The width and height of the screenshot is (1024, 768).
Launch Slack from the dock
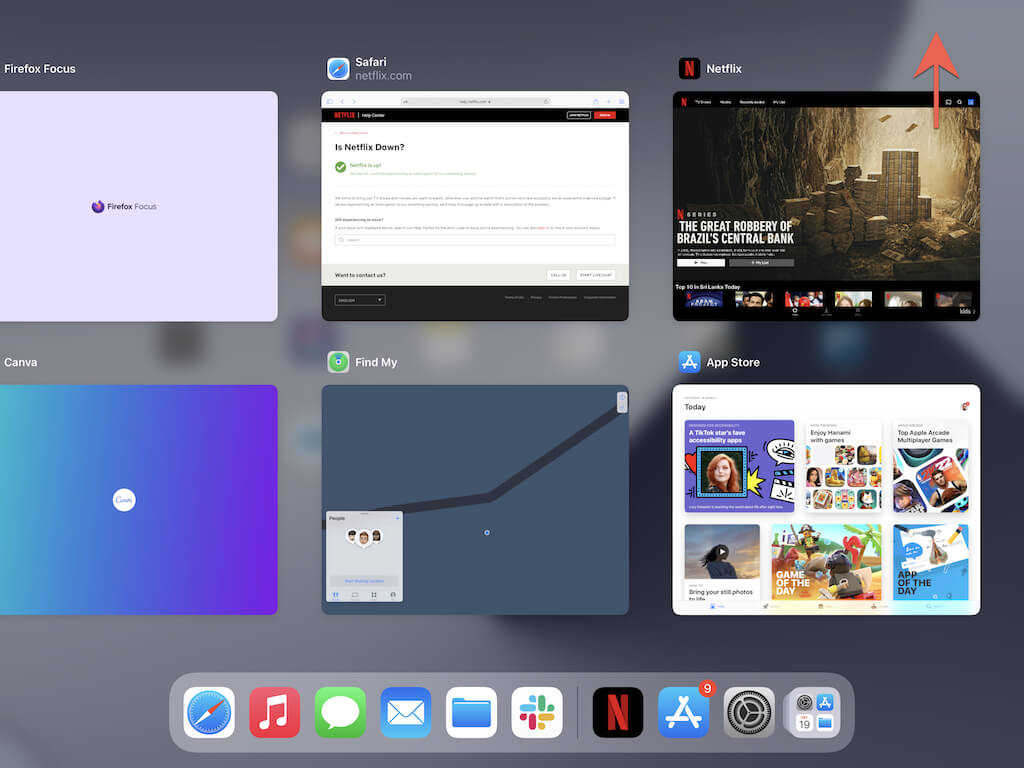coord(537,712)
